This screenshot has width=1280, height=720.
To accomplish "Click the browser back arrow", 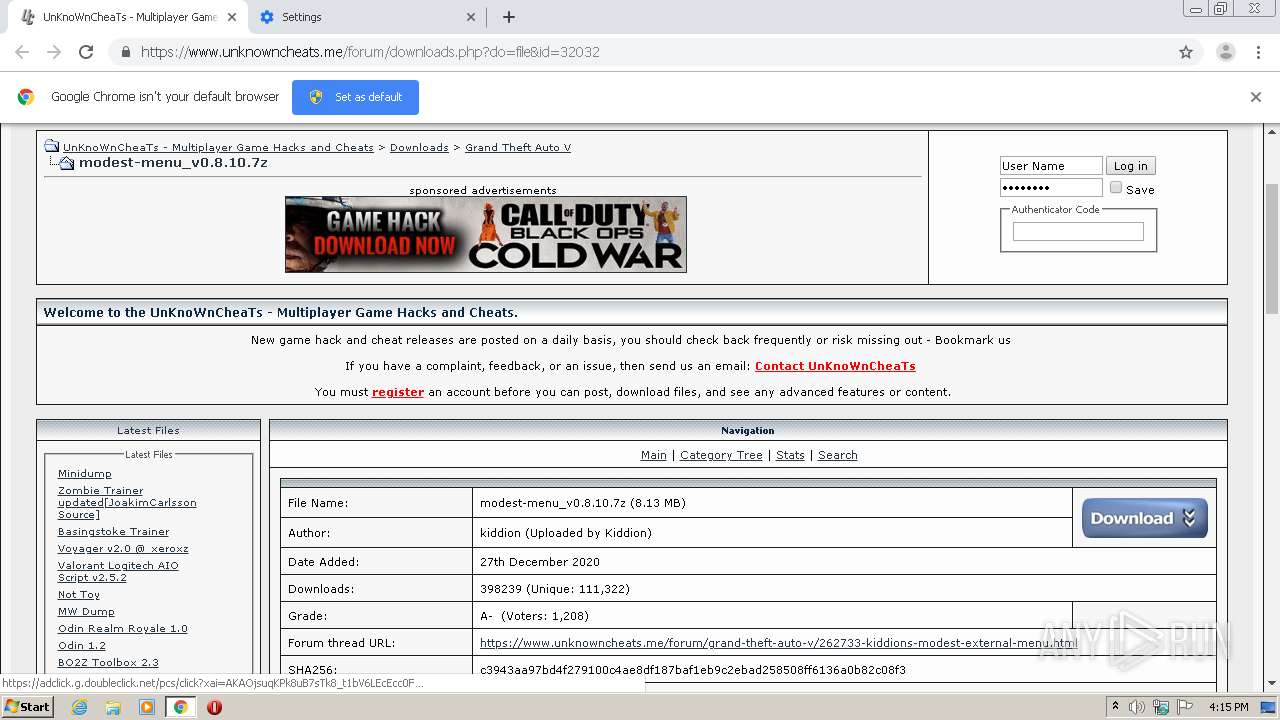I will point(22,52).
